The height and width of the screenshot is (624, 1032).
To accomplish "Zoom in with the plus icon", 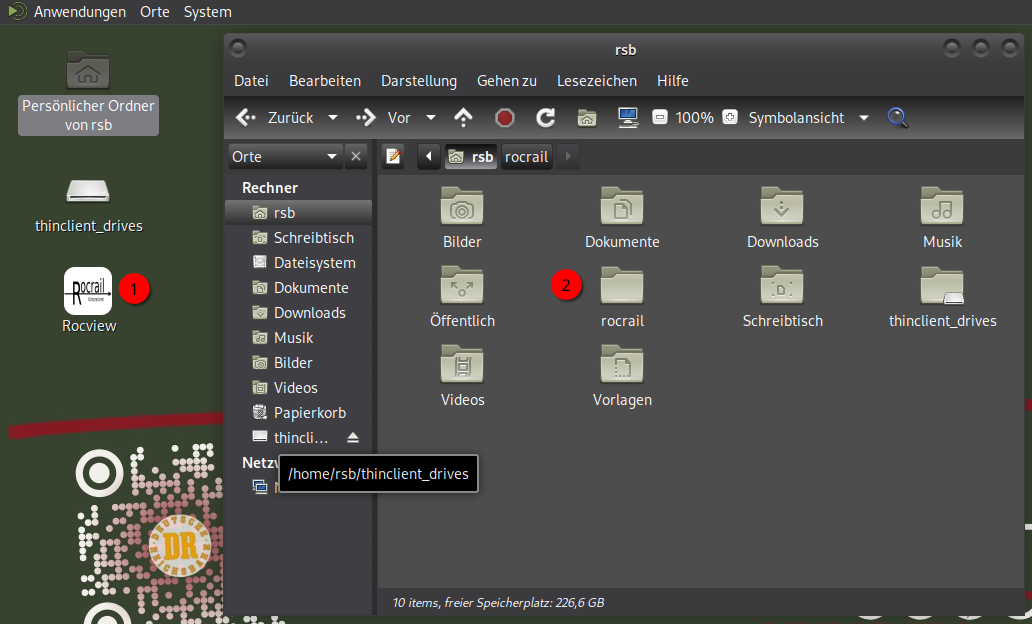I will click(730, 118).
